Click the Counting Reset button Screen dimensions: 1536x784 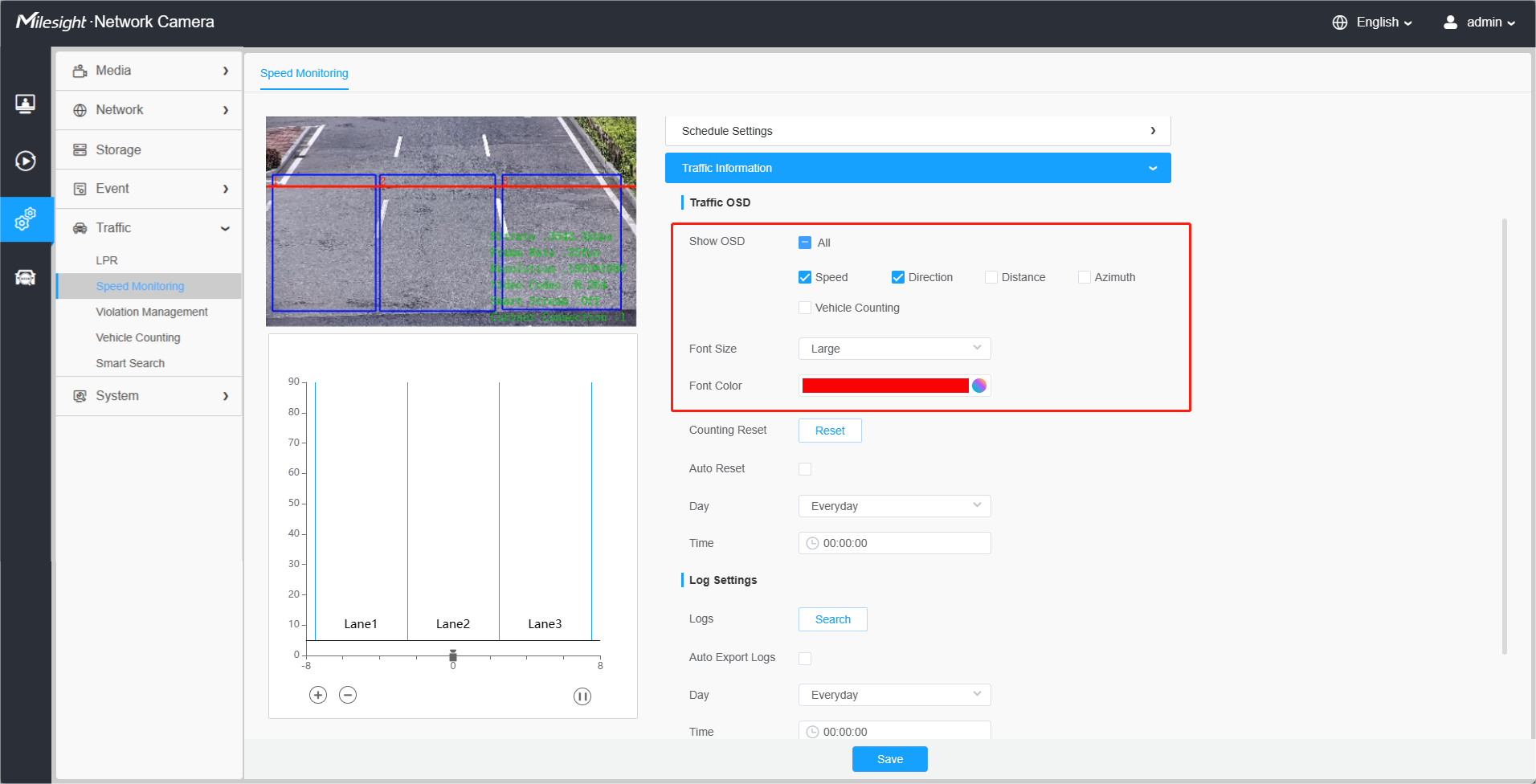830,431
